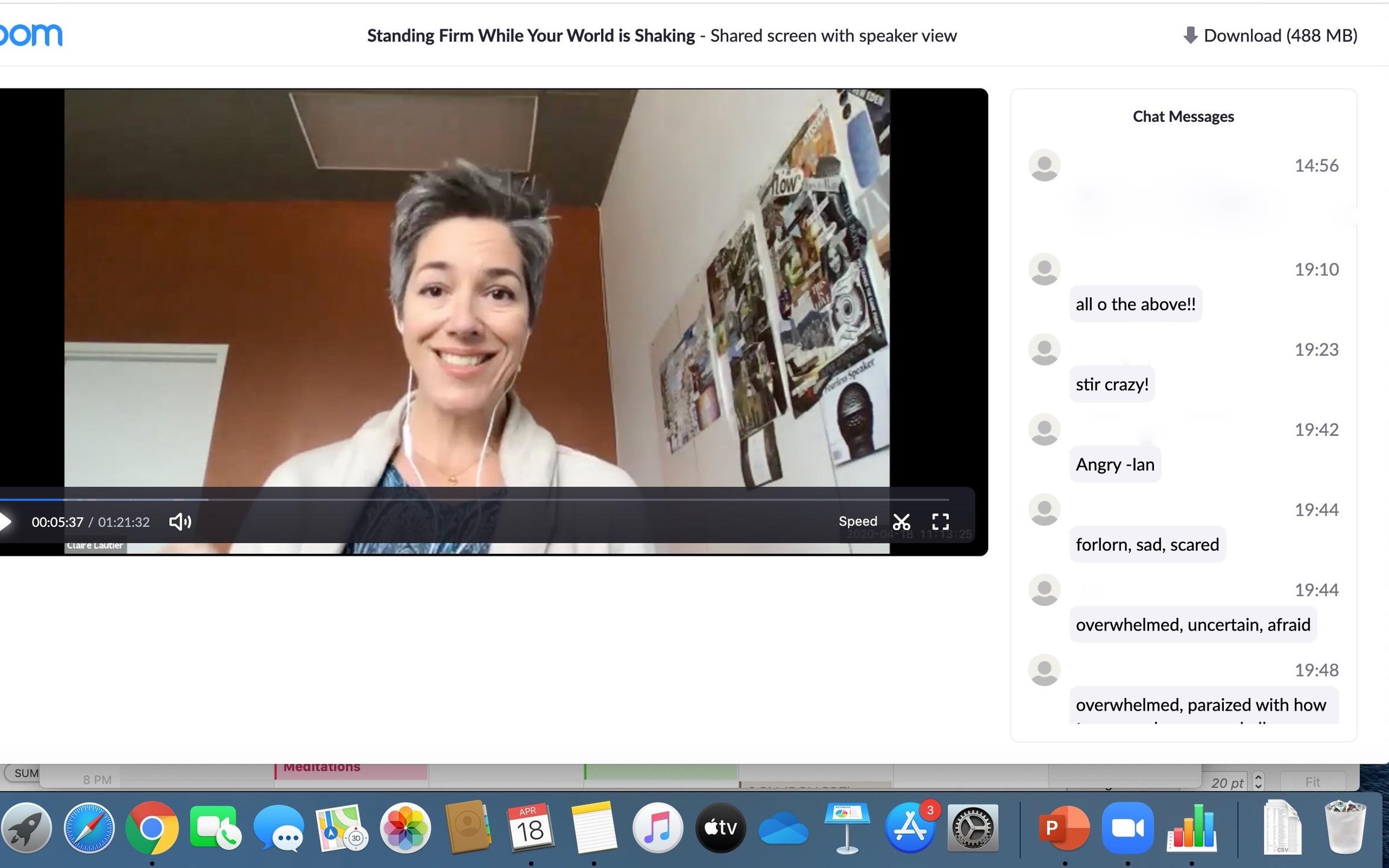Open Launchpad from the dock
Screen dimensions: 1389x868
[x=26, y=828]
